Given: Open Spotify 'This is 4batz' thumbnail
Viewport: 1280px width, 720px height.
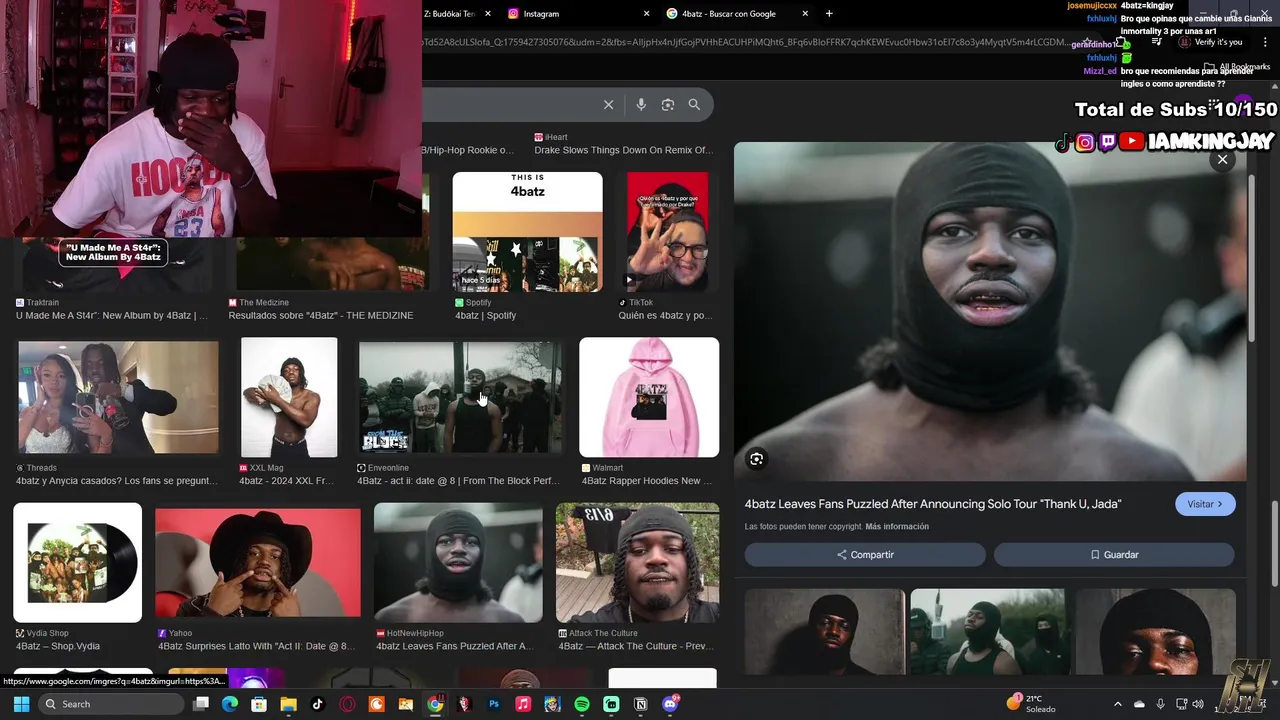Looking at the screenshot, I should point(527,232).
